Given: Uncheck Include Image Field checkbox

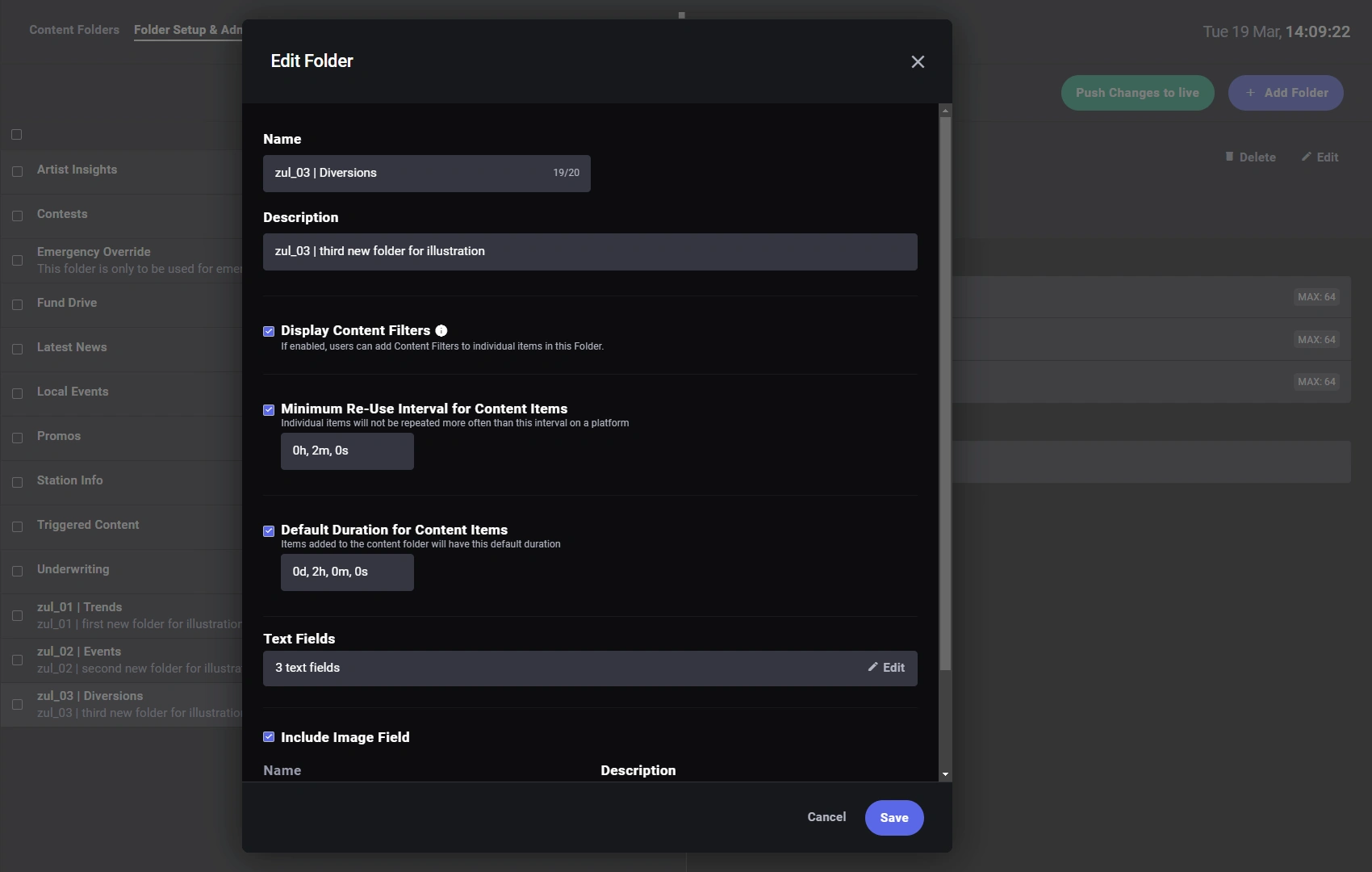Looking at the screenshot, I should [269, 737].
